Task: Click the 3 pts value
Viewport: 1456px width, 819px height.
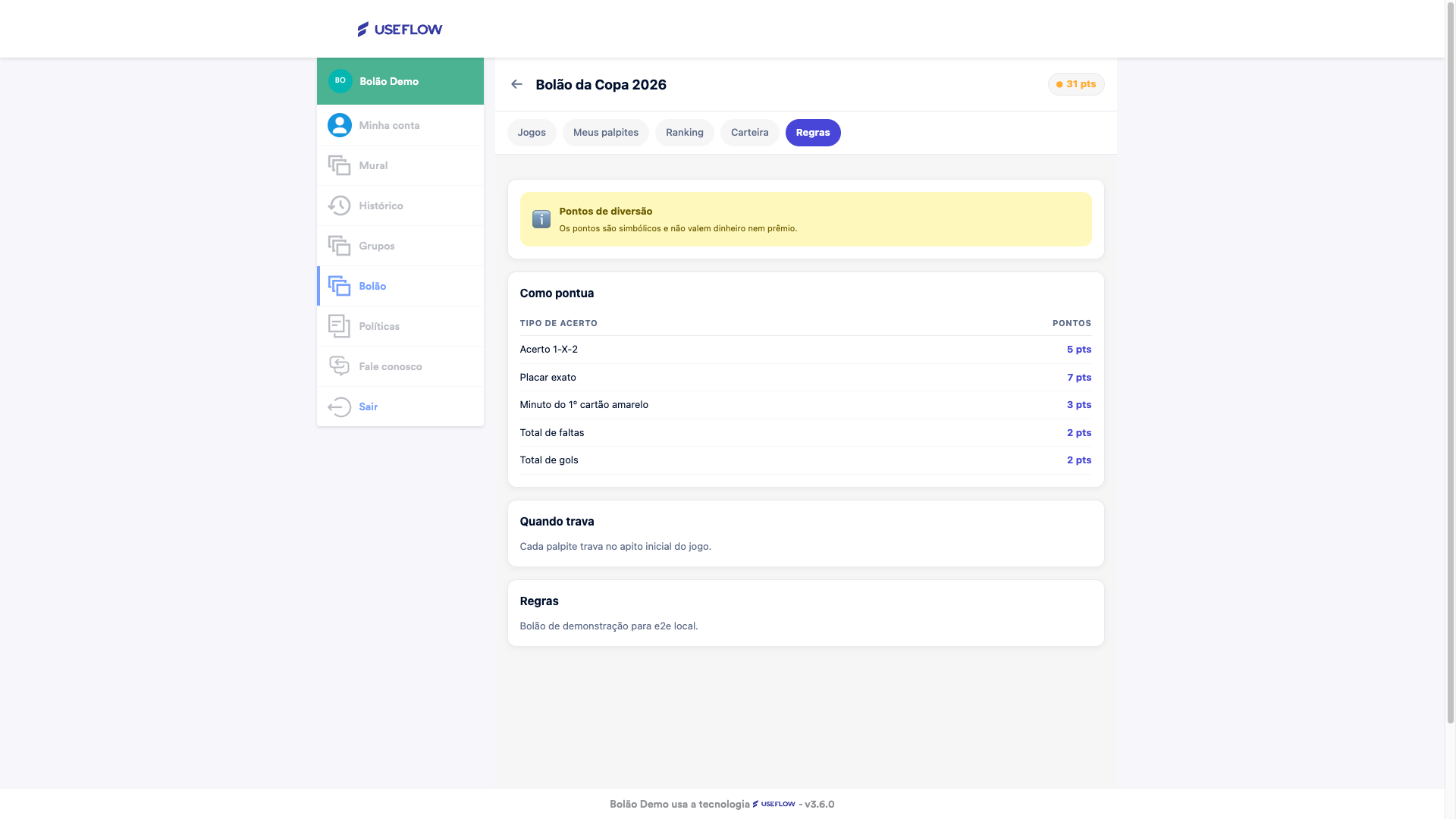Action: tap(1079, 405)
